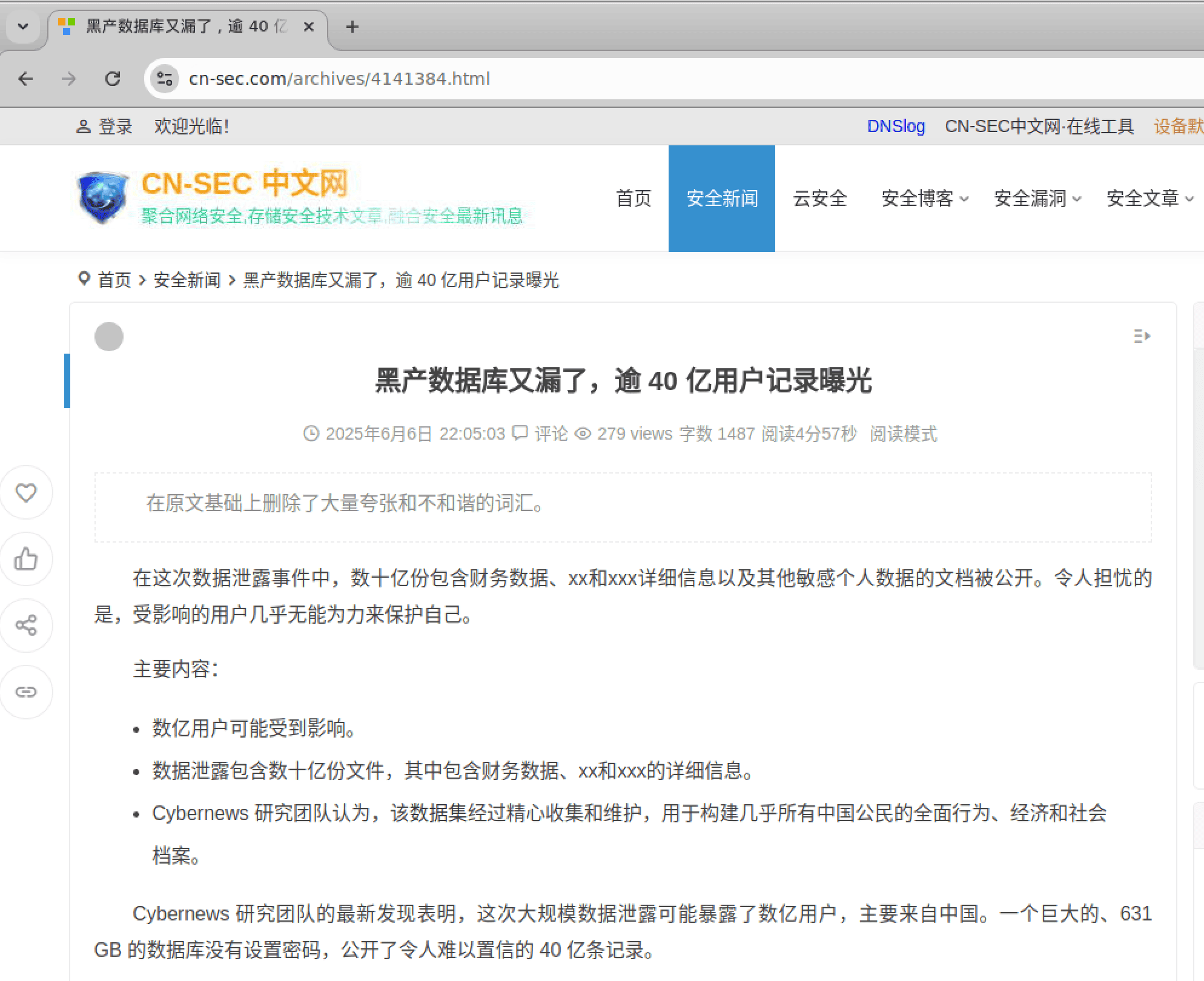This screenshot has height=981, width=1204.
Task: Click the thumbs-up like icon
Action: click(26, 559)
